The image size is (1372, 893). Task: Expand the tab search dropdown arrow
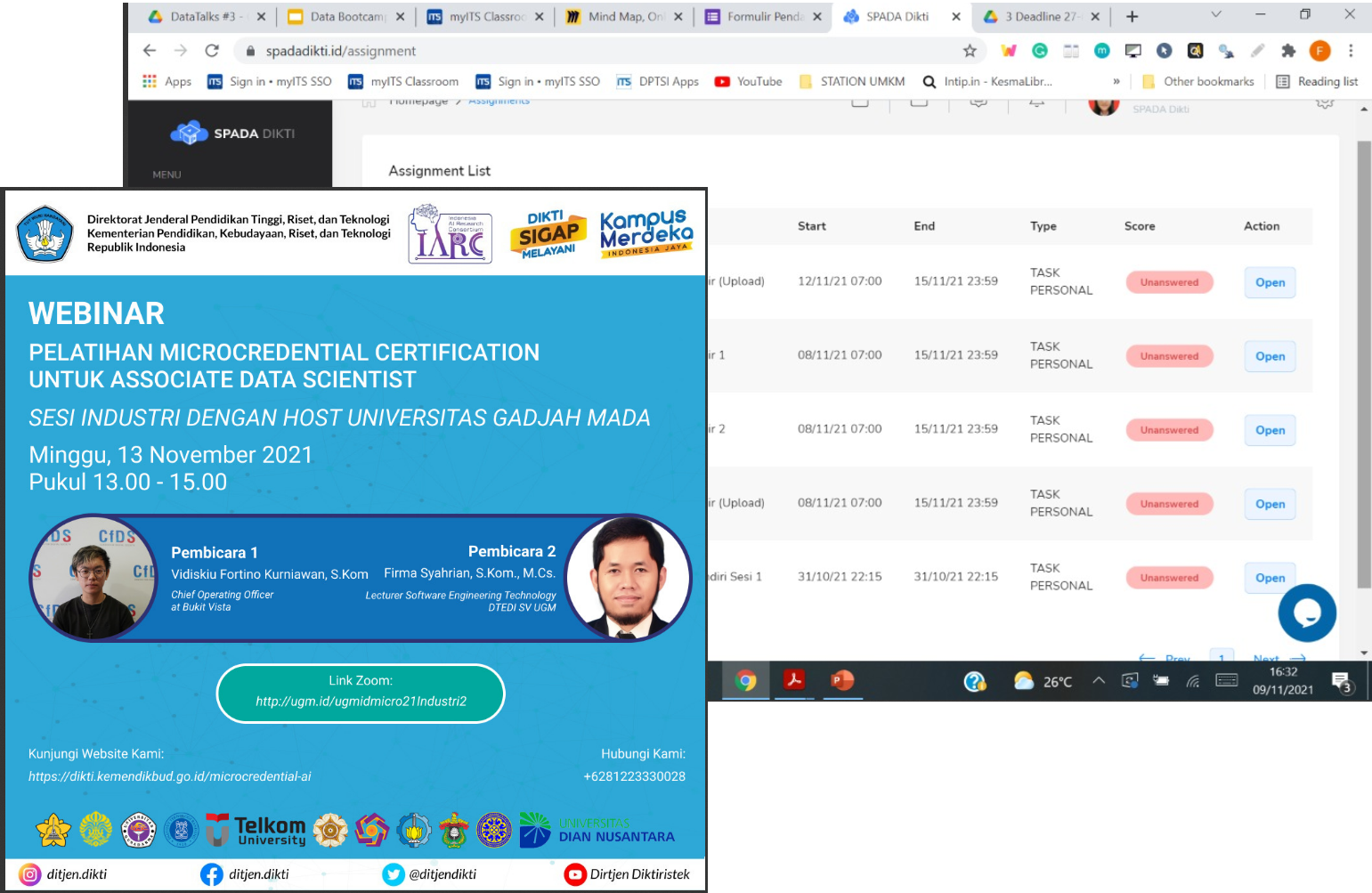[1216, 15]
